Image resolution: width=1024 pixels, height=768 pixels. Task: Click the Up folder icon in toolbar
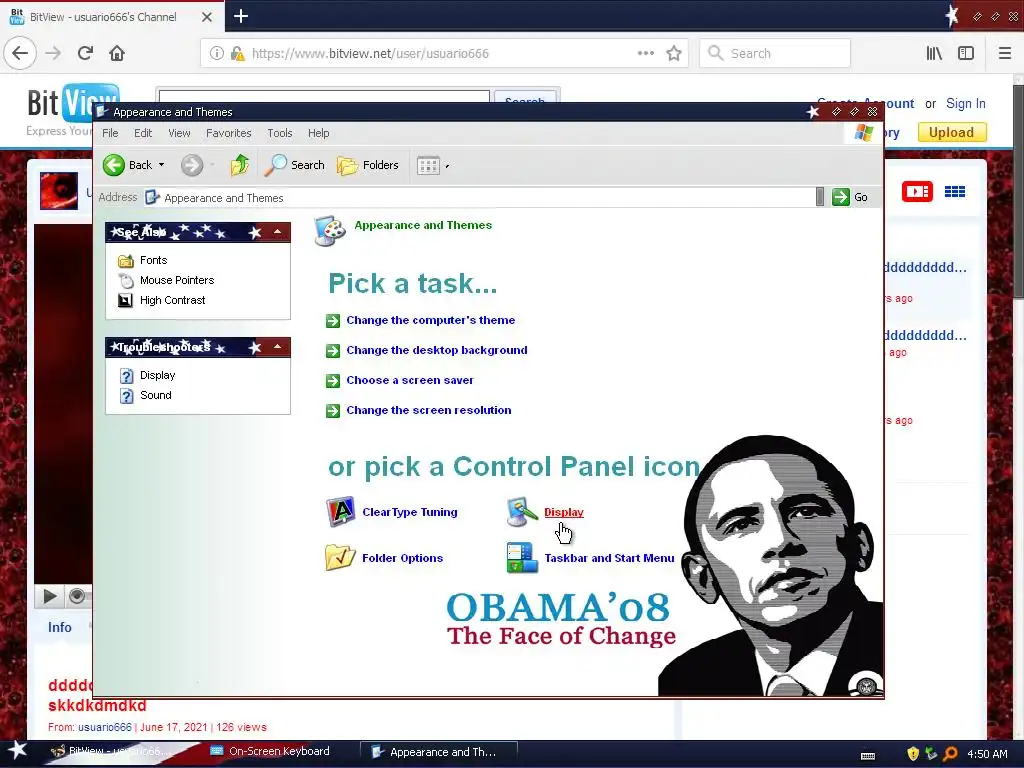(x=240, y=165)
